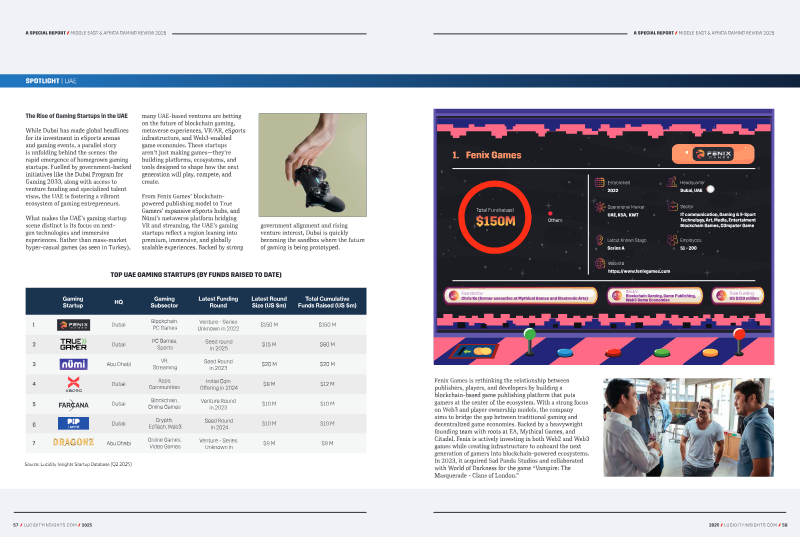Click heading 'The Rise of Gaming Startups in the UAE'

pos(77,116)
